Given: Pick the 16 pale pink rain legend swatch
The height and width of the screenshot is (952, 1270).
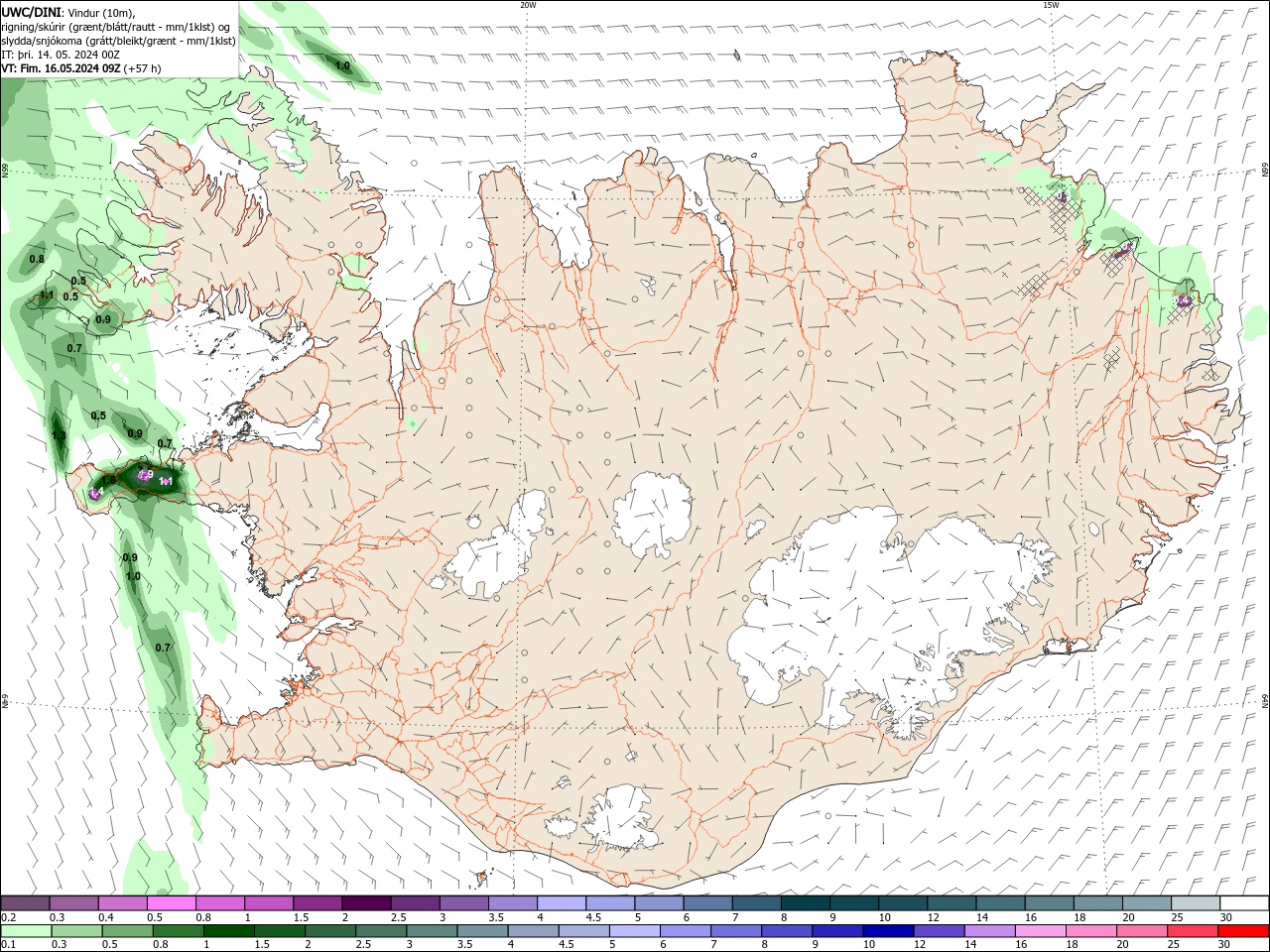Looking at the screenshot, I should tap(1041, 931).
